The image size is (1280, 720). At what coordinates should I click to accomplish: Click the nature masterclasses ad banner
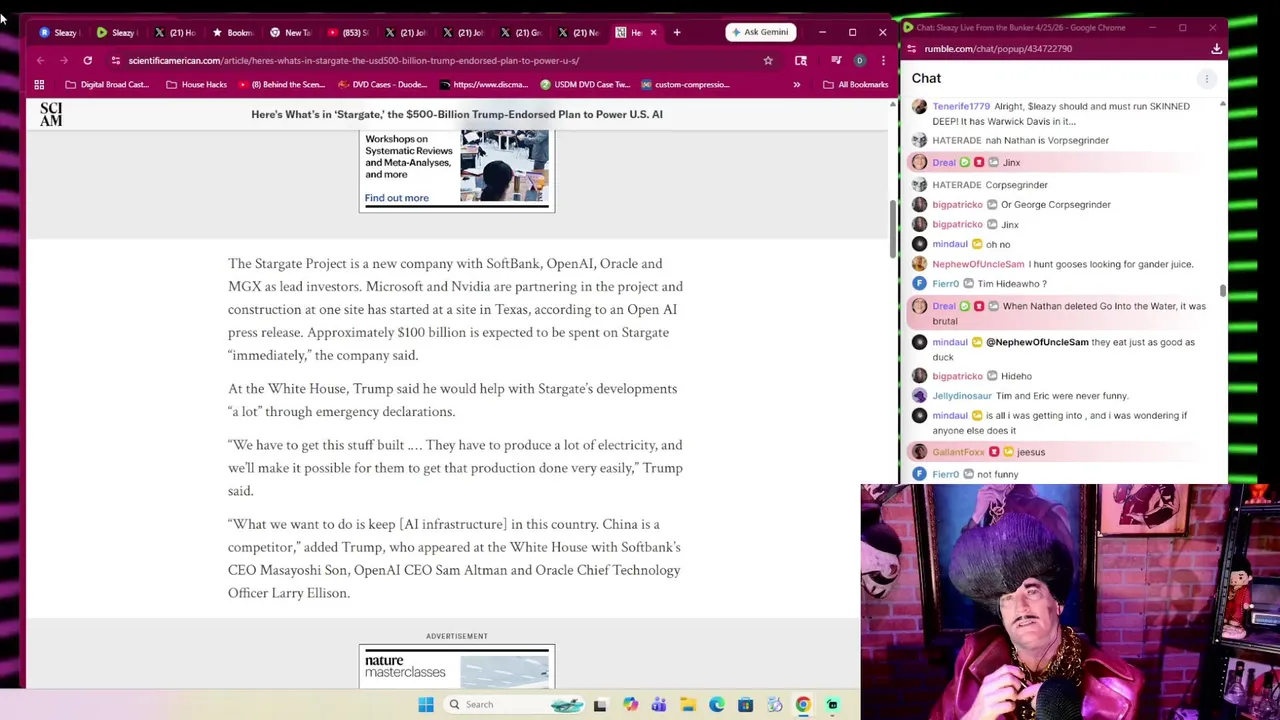click(x=457, y=667)
